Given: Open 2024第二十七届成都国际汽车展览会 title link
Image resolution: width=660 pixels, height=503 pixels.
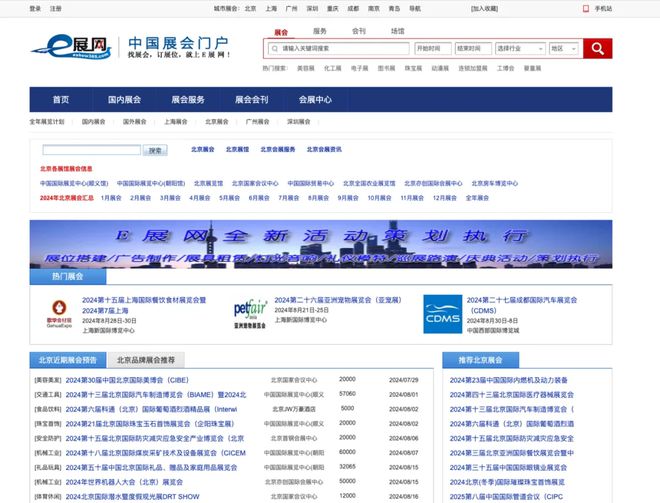Looking at the screenshot, I should tap(522, 305).
